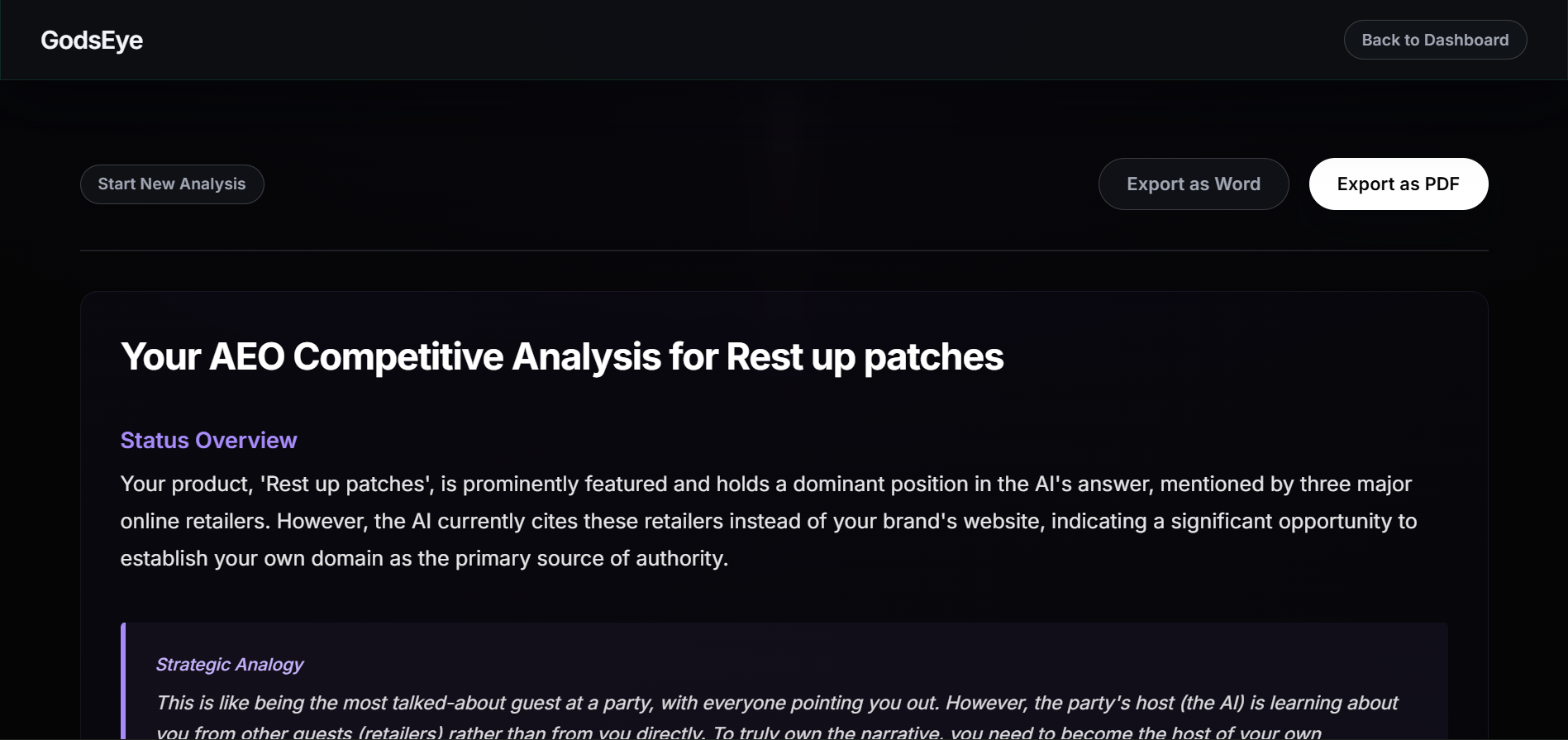The height and width of the screenshot is (740, 1568).
Task: Click the Back to Dashboard label
Action: pyautogui.click(x=1435, y=39)
